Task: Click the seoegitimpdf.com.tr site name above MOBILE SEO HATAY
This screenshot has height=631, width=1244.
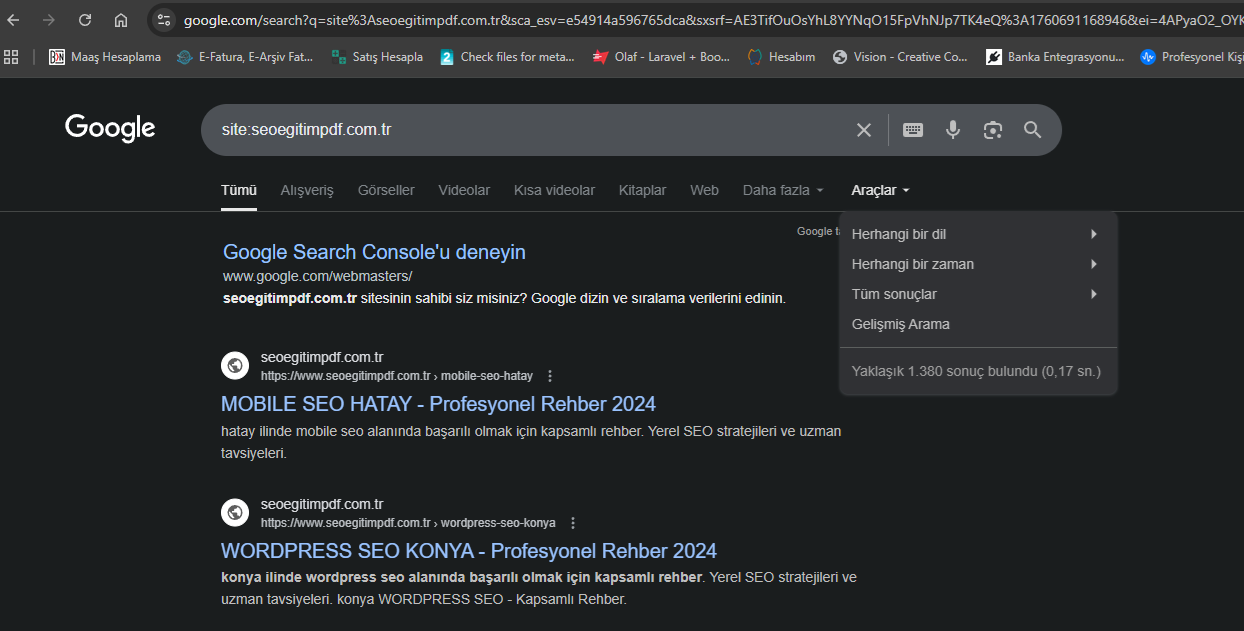Action: coord(322,357)
